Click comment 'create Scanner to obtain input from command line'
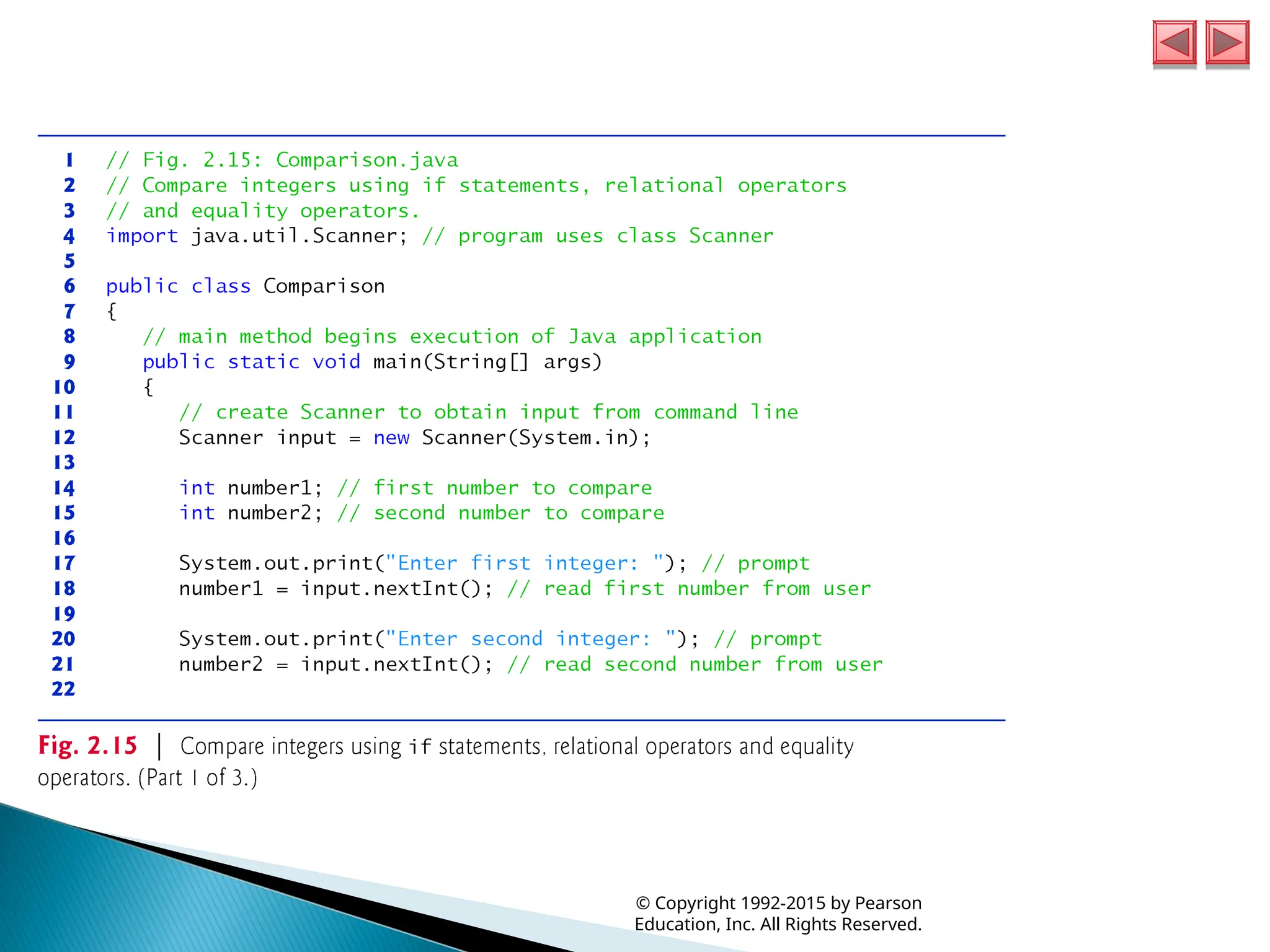The image size is (1270, 952). coord(489,412)
